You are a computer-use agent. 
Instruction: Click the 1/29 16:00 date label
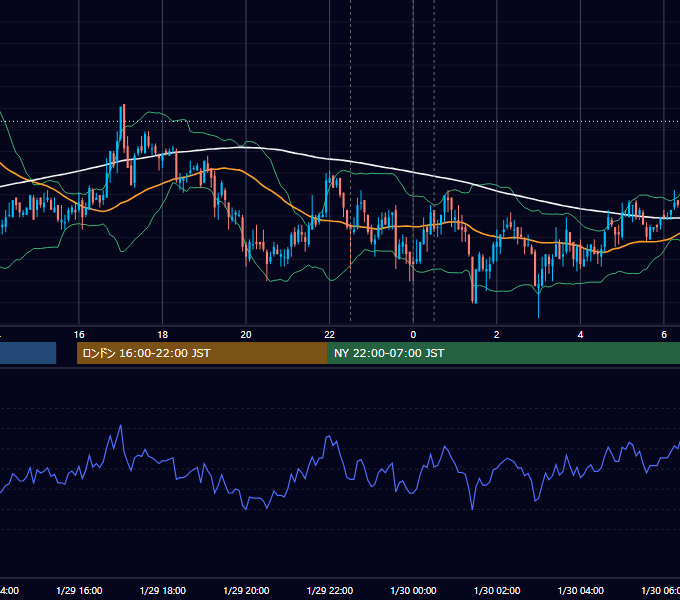(79, 590)
